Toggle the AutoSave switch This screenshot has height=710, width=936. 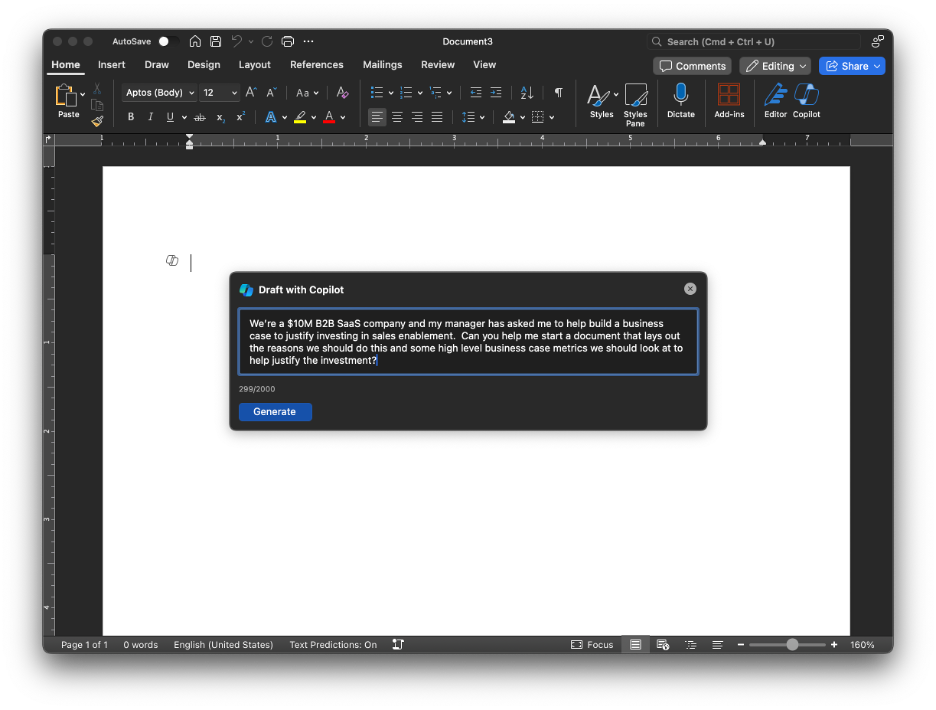tap(168, 41)
